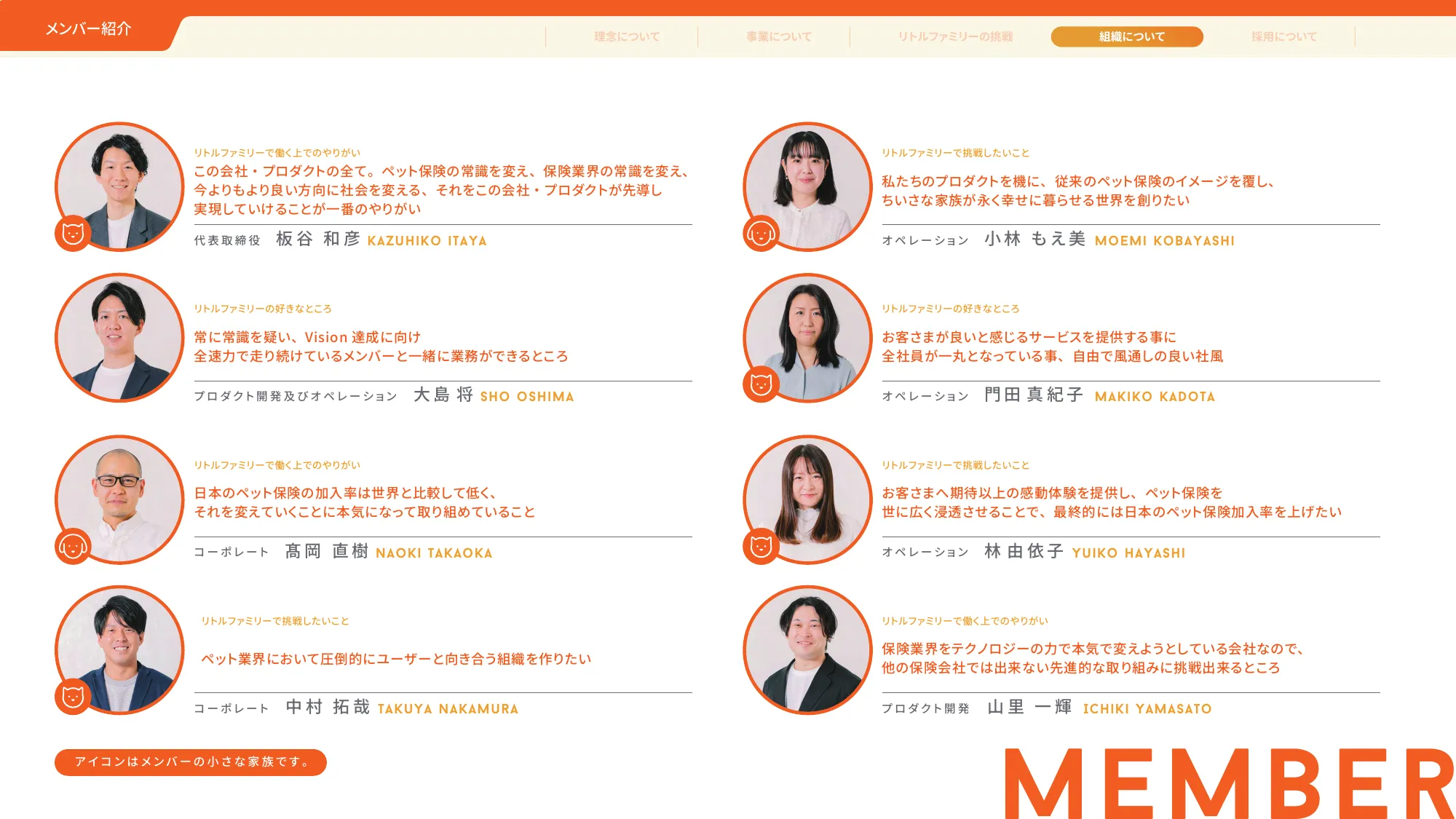Click the name SHO OSHIMA
Image resolution: width=1456 pixels, height=819 pixels.
527,397
